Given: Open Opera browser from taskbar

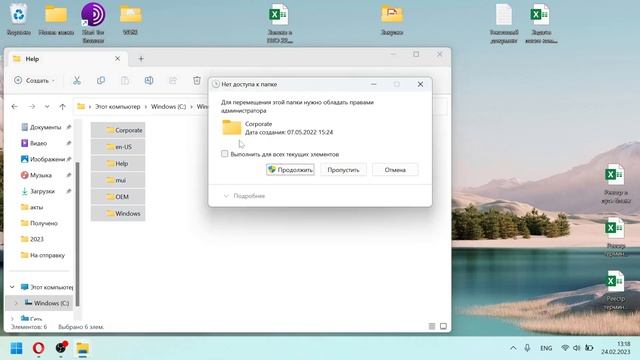Looking at the screenshot, I should pos(38,348).
